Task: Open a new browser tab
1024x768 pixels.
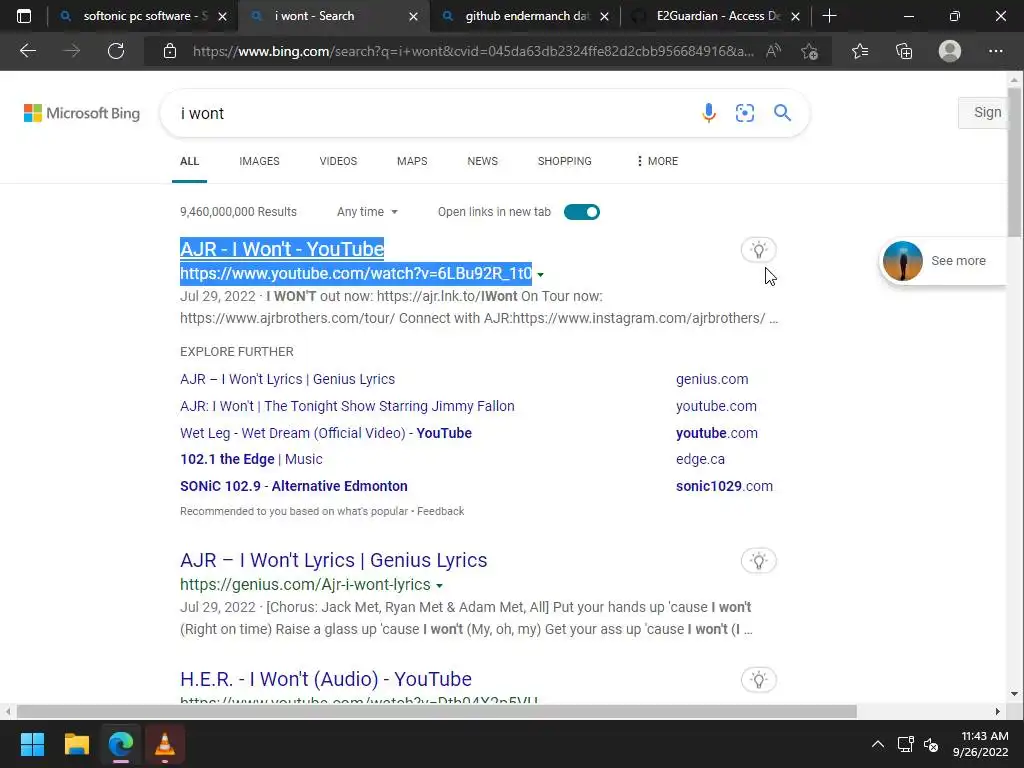Action: click(829, 16)
